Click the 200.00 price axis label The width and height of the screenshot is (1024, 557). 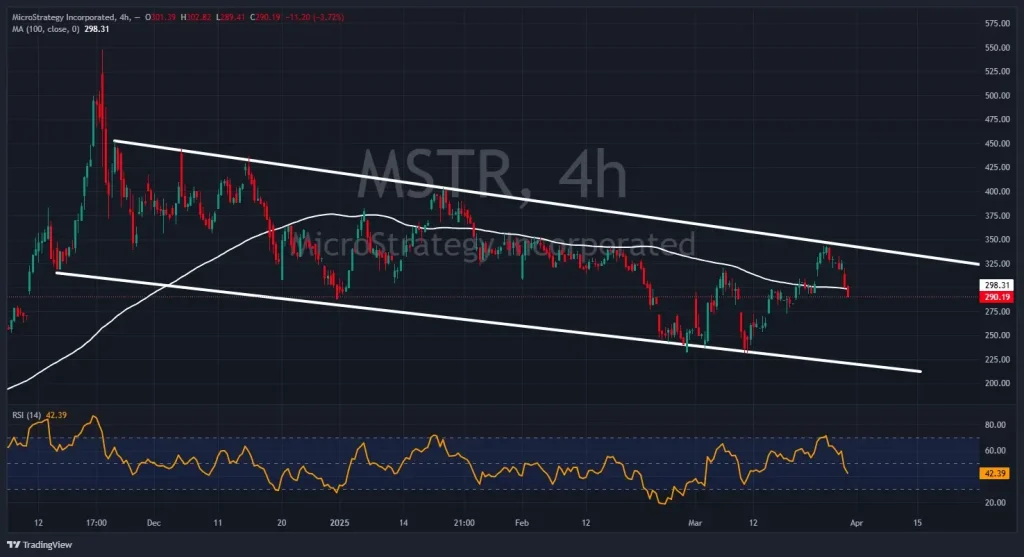(x=997, y=383)
